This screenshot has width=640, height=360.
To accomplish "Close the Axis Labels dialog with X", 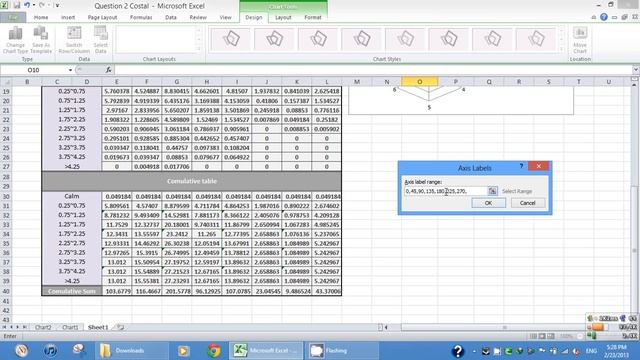I will 538,166.
